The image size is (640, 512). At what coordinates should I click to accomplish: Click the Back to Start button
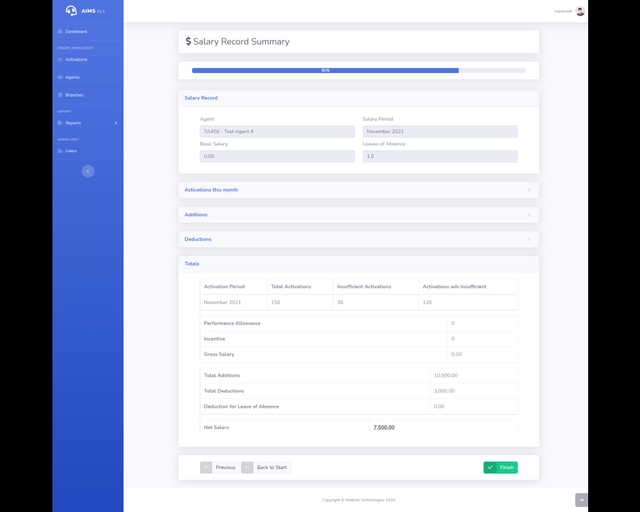click(x=265, y=467)
